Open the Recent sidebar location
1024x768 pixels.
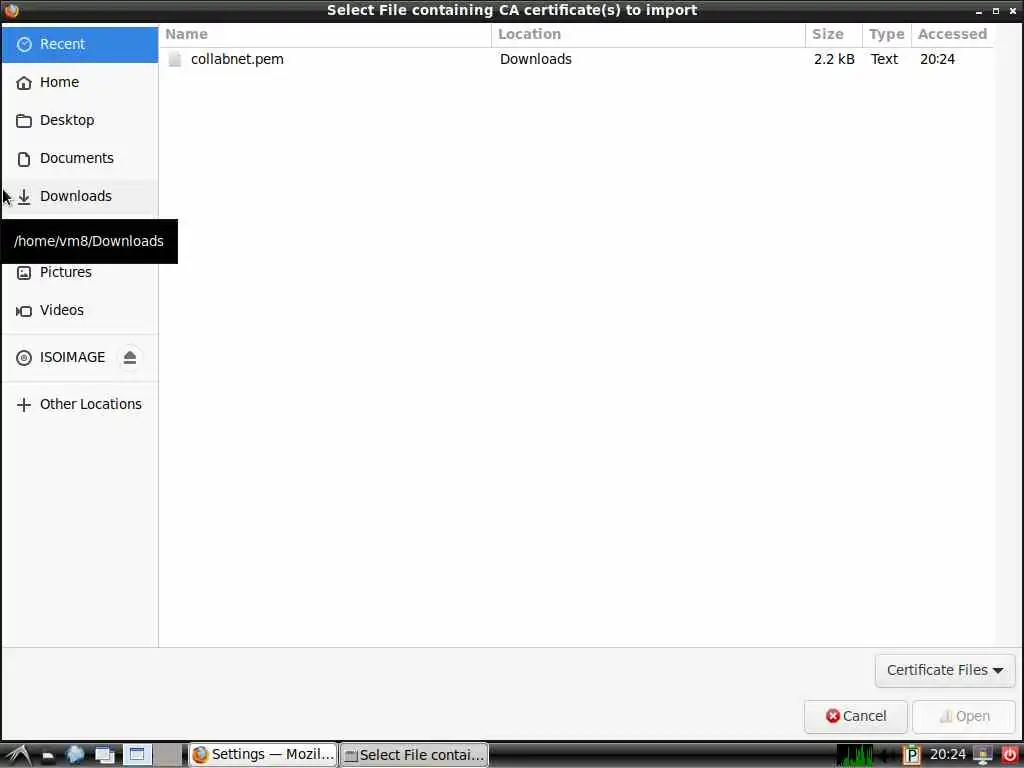(80, 44)
